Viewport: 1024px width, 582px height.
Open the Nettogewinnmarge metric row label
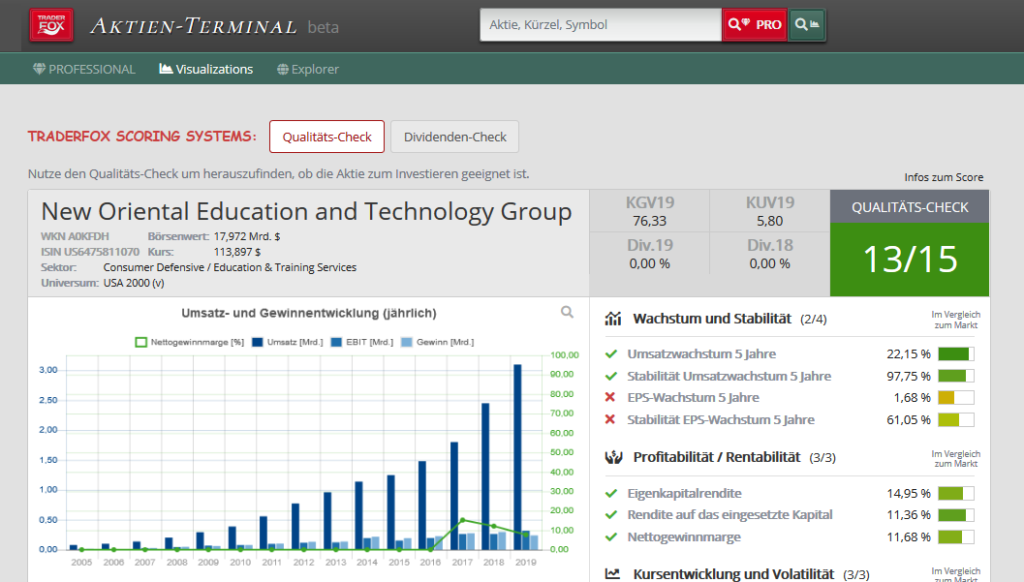coord(684,537)
